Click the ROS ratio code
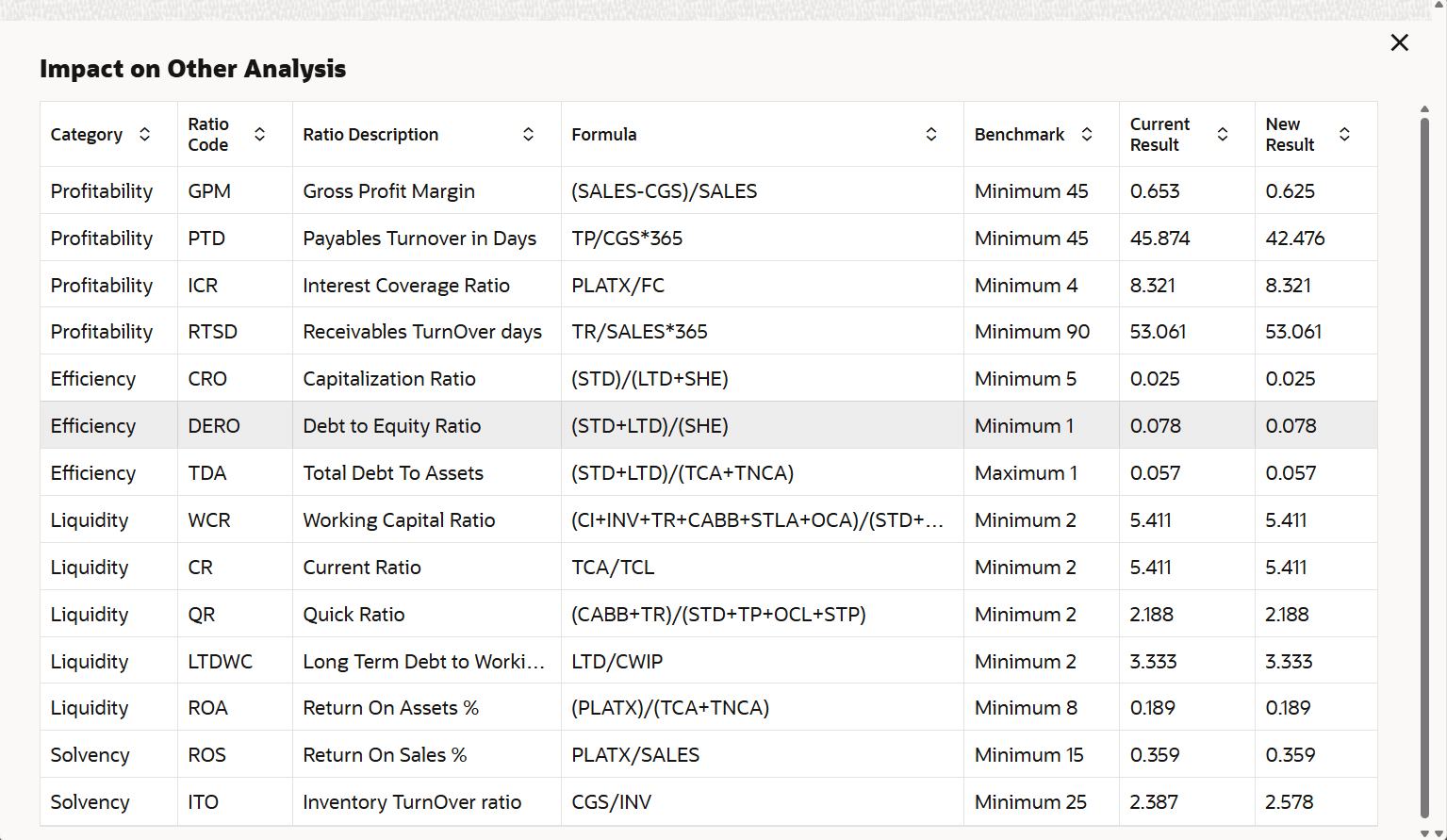 click(x=207, y=755)
